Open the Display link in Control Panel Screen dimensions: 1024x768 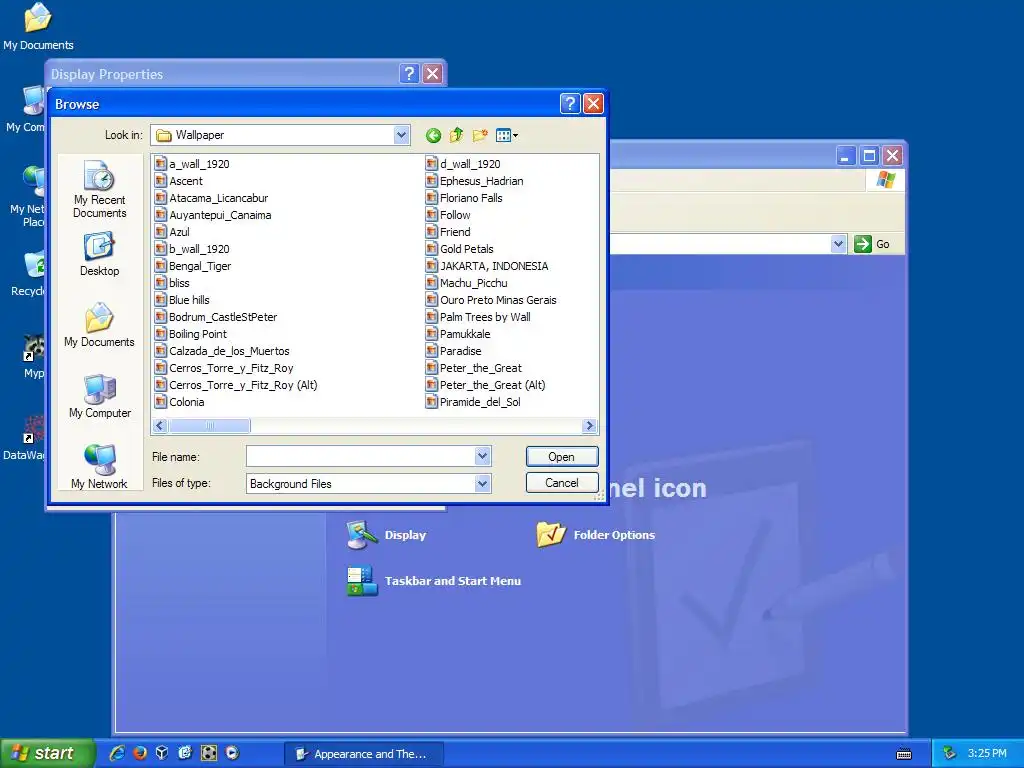tap(405, 535)
